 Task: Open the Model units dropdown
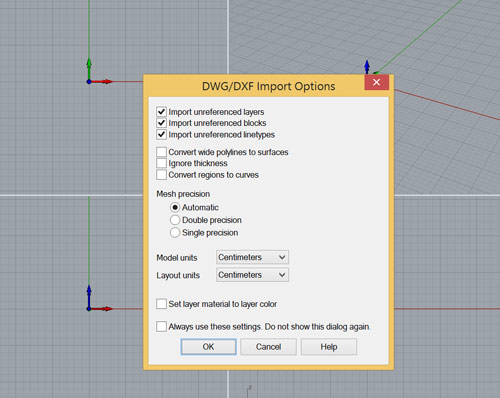coord(252,257)
